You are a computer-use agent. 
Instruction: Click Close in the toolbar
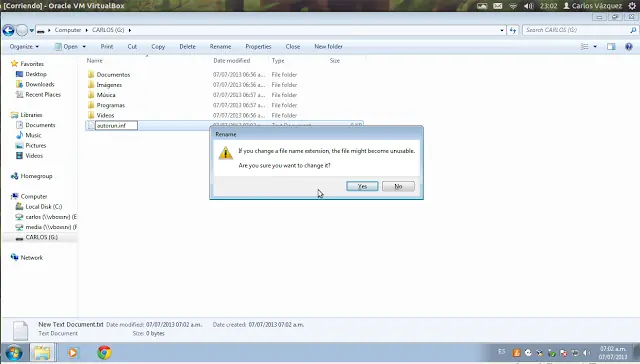click(293, 47)
